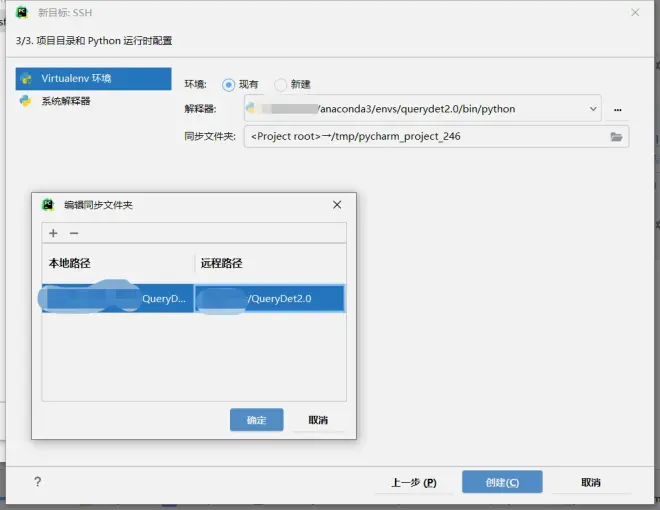The height and width of the screenshot is (510, 660).
Task: Click the 同步文件夹 path input field
Action: (427, 137)
